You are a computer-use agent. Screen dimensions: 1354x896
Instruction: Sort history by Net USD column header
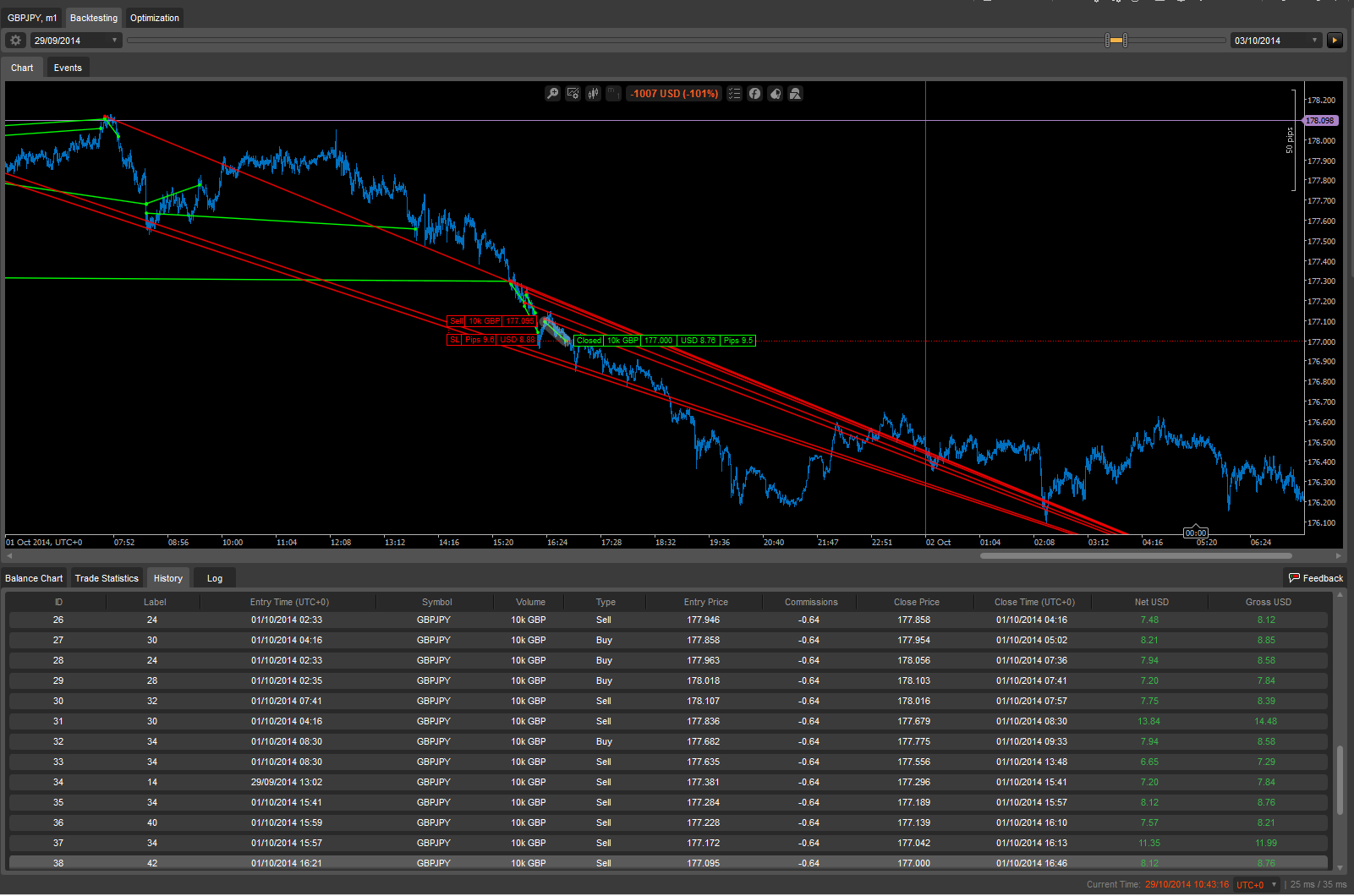(x=1152, y=602)
